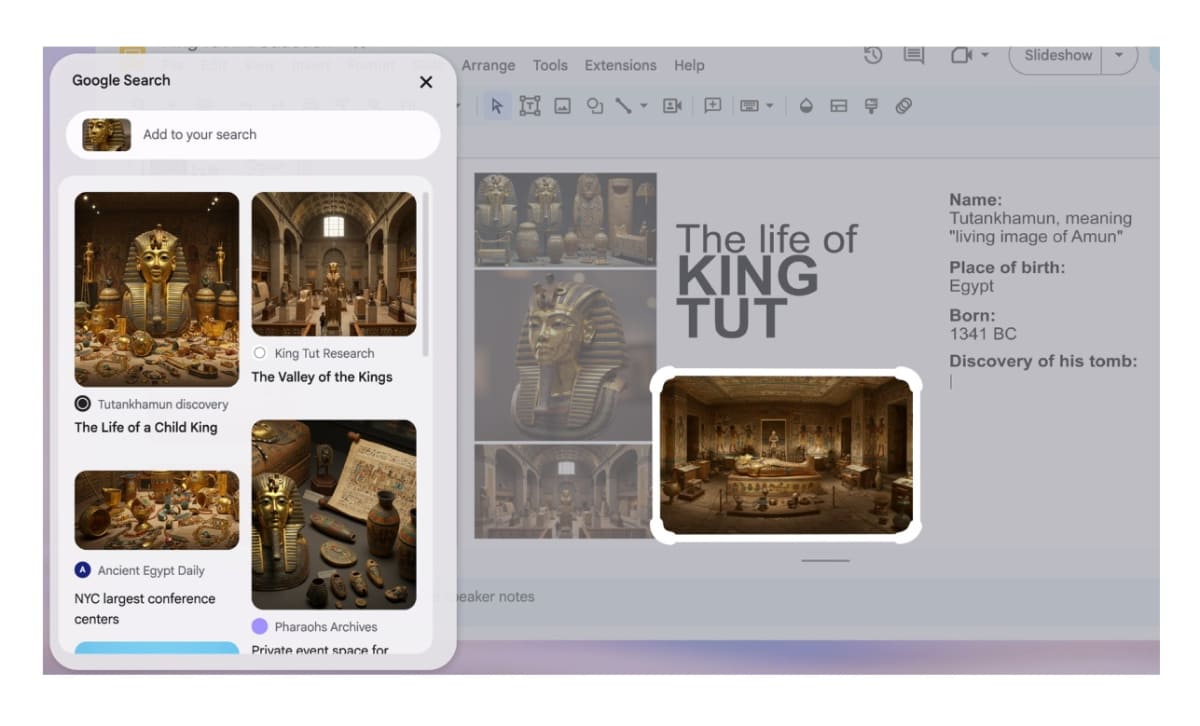Click the Insert video toolbar icon
Viewport: 1200px width, 726px height.
(672, 106)
